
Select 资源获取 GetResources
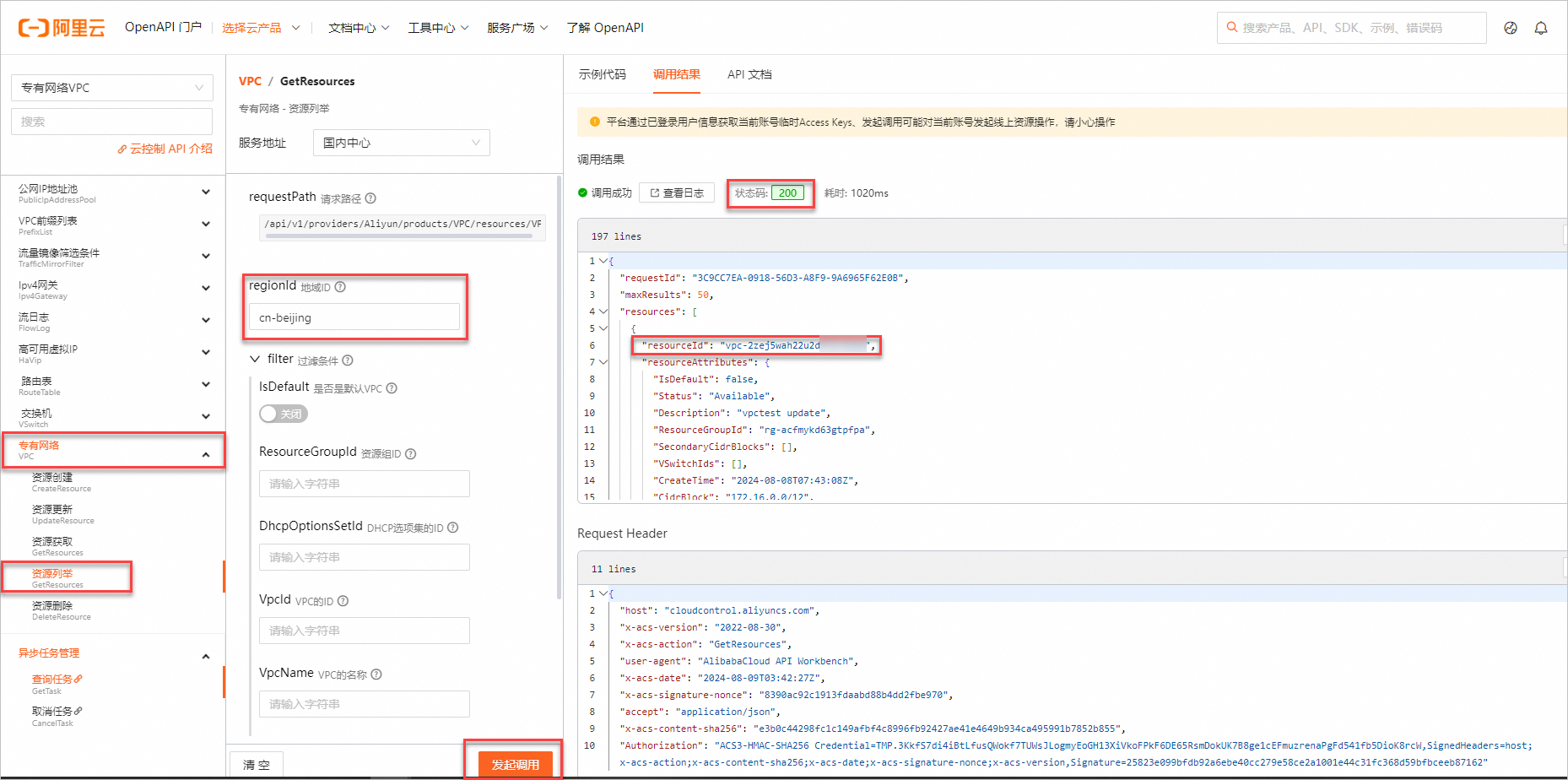[57, 546]
